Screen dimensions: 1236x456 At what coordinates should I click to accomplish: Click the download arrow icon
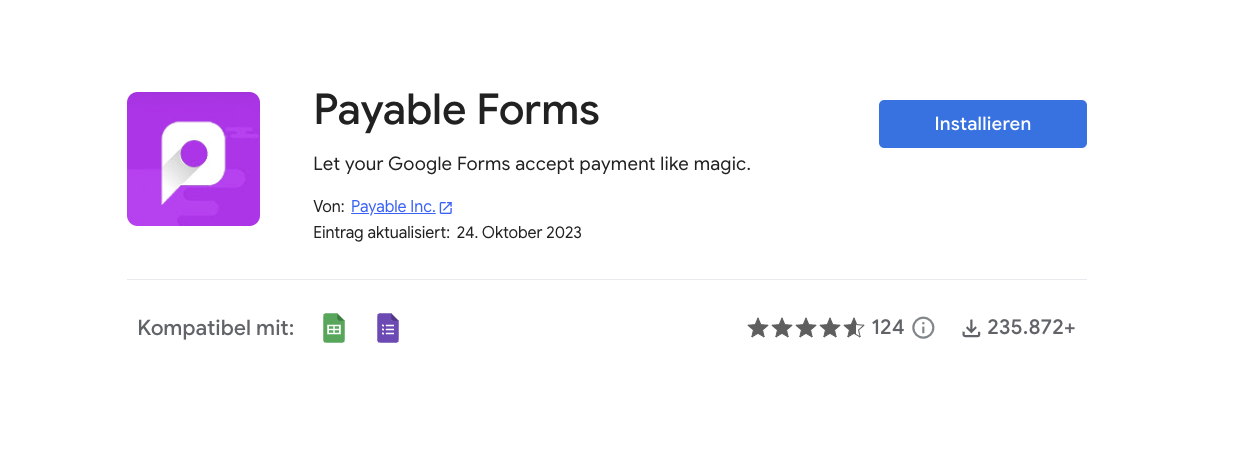tap(970, 328)
